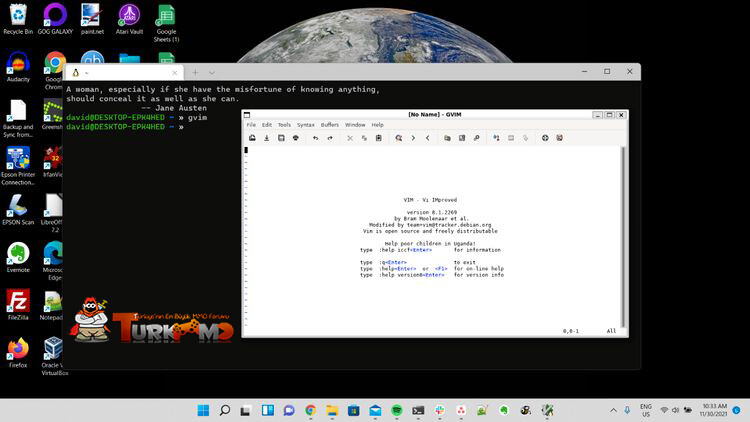The width and height of the screenshot is (750, 422).
Task: Open the Window menu in GVIM
Action: click(x=355, y=125)
